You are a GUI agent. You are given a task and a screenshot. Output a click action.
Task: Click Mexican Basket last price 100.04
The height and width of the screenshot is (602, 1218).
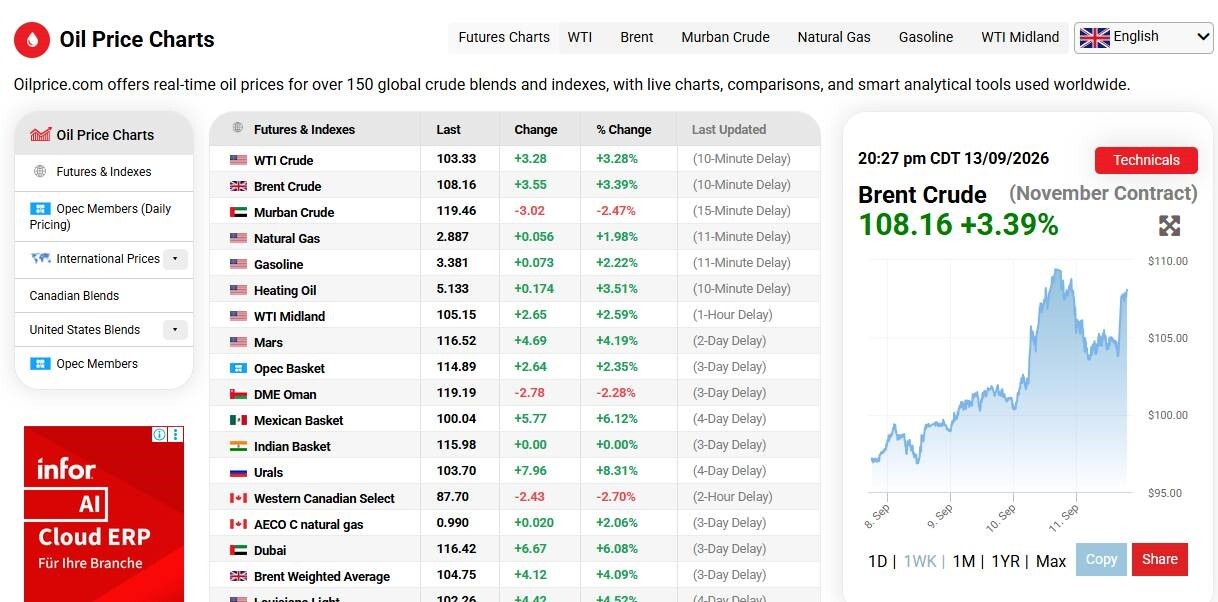point(456,419)
